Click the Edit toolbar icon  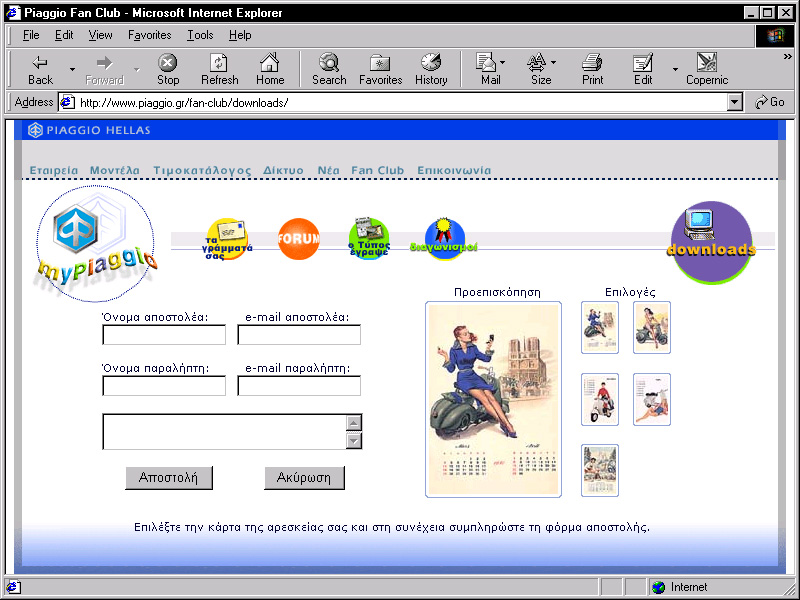(x=643, y=69)
